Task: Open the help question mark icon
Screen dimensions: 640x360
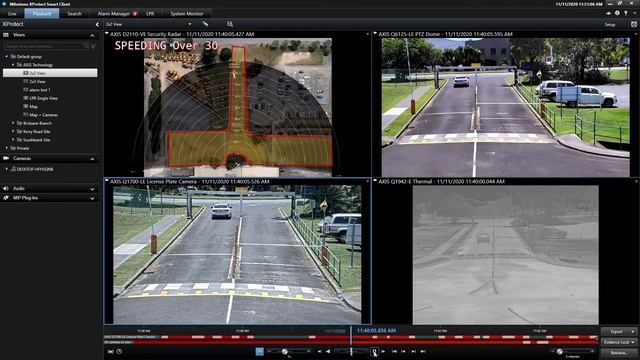Action: click(x=626, y=13)
